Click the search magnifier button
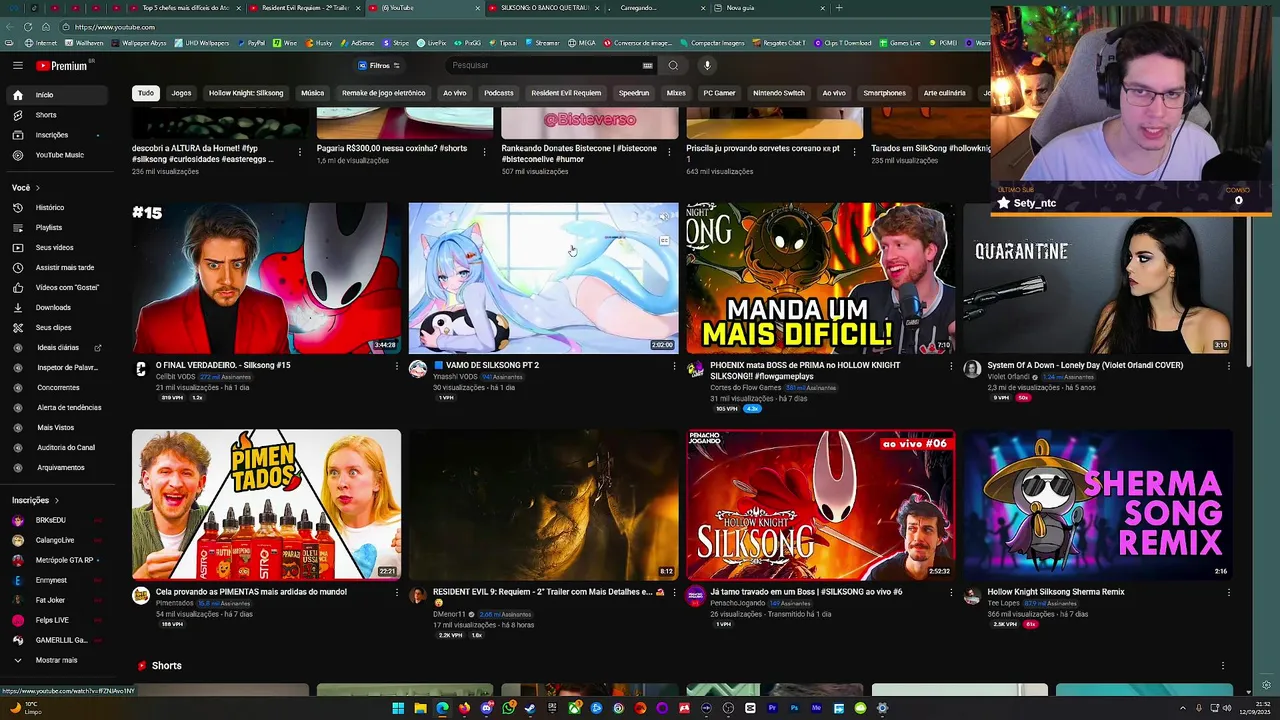Screen dimensions: 1280x720 tap(673, 65)
